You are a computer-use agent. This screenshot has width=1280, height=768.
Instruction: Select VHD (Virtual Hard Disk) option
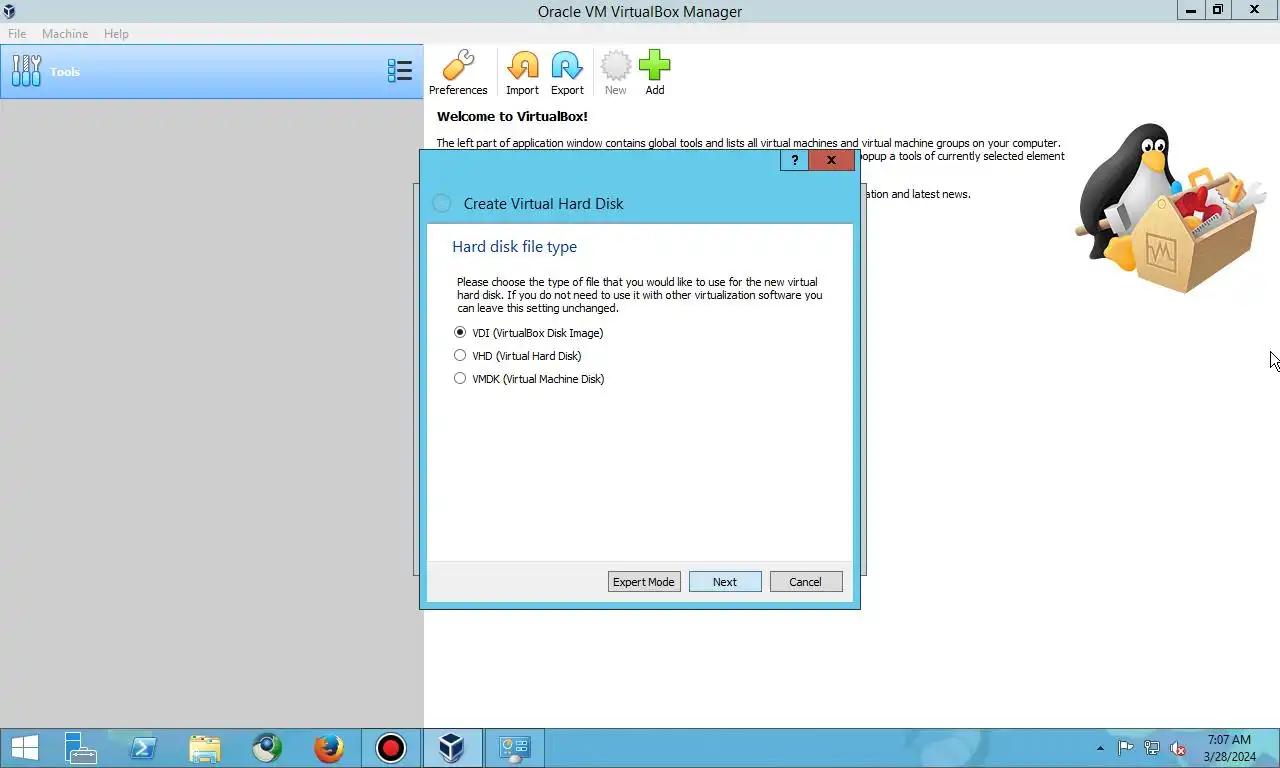point(518,356)
